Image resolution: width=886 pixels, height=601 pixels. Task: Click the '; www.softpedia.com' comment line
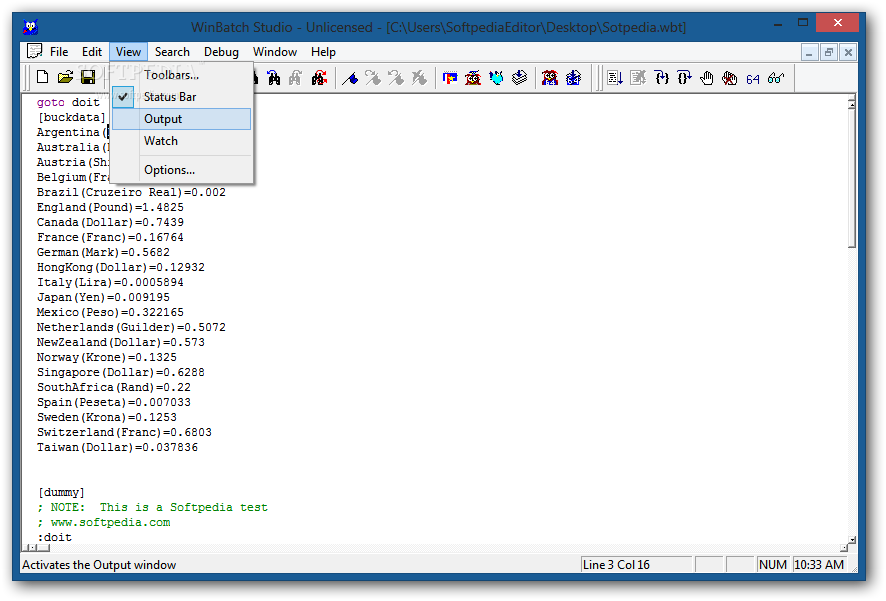pyautogui.click(x=103, y=522)
